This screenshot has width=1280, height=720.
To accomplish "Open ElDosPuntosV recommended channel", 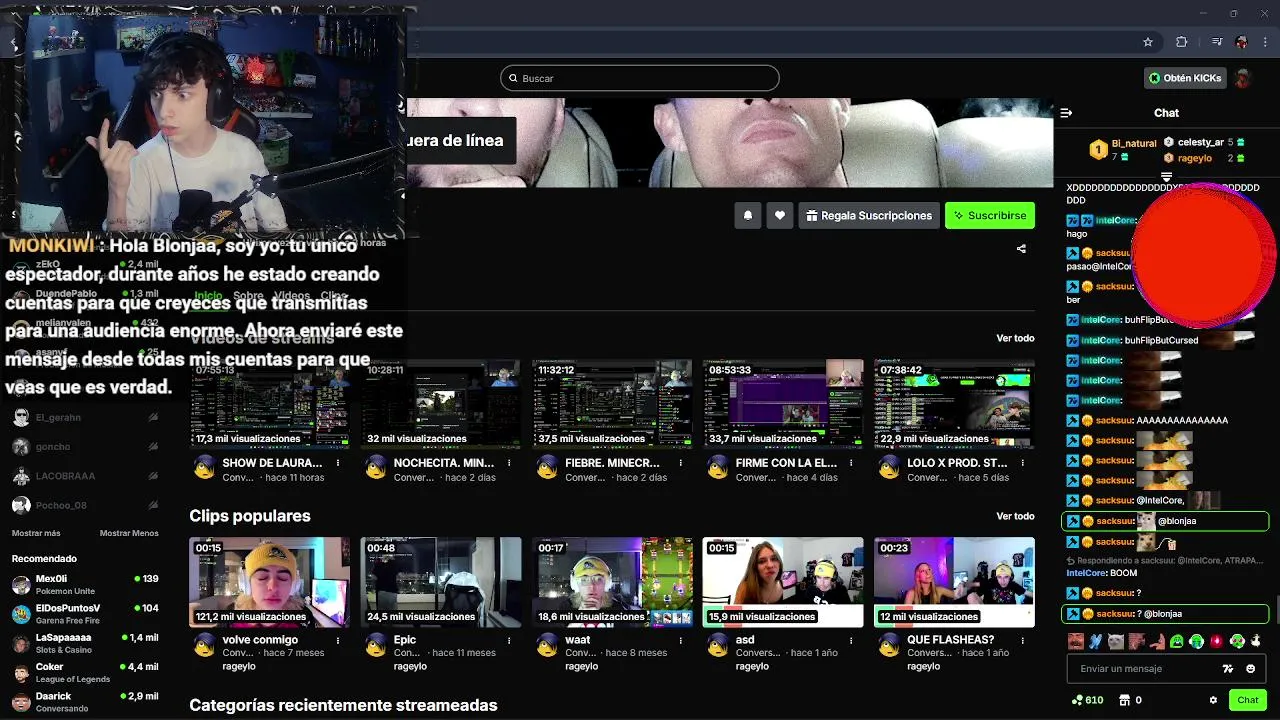I will pos(85,613).
